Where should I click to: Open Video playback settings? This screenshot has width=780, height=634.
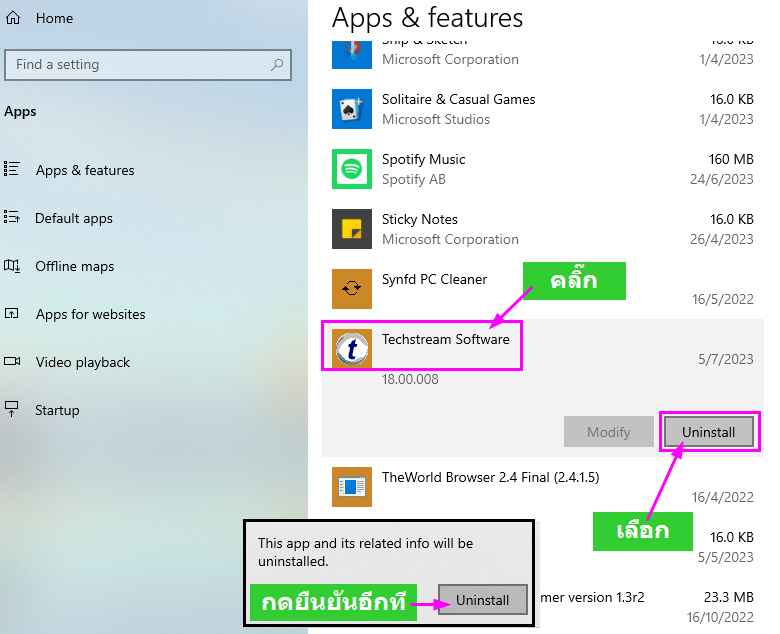(x=83, y=362)
